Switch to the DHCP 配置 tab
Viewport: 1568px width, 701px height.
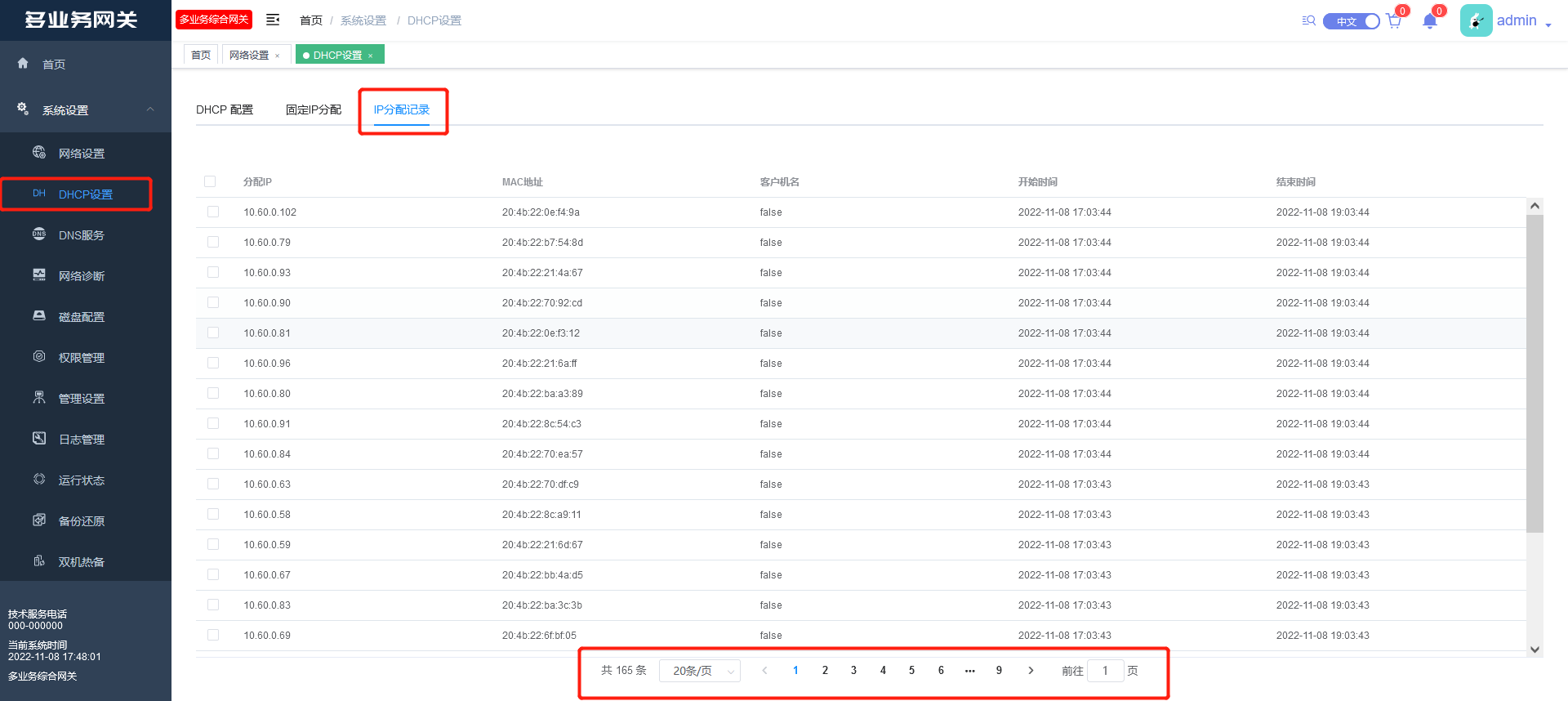click(x=225, y=109)
